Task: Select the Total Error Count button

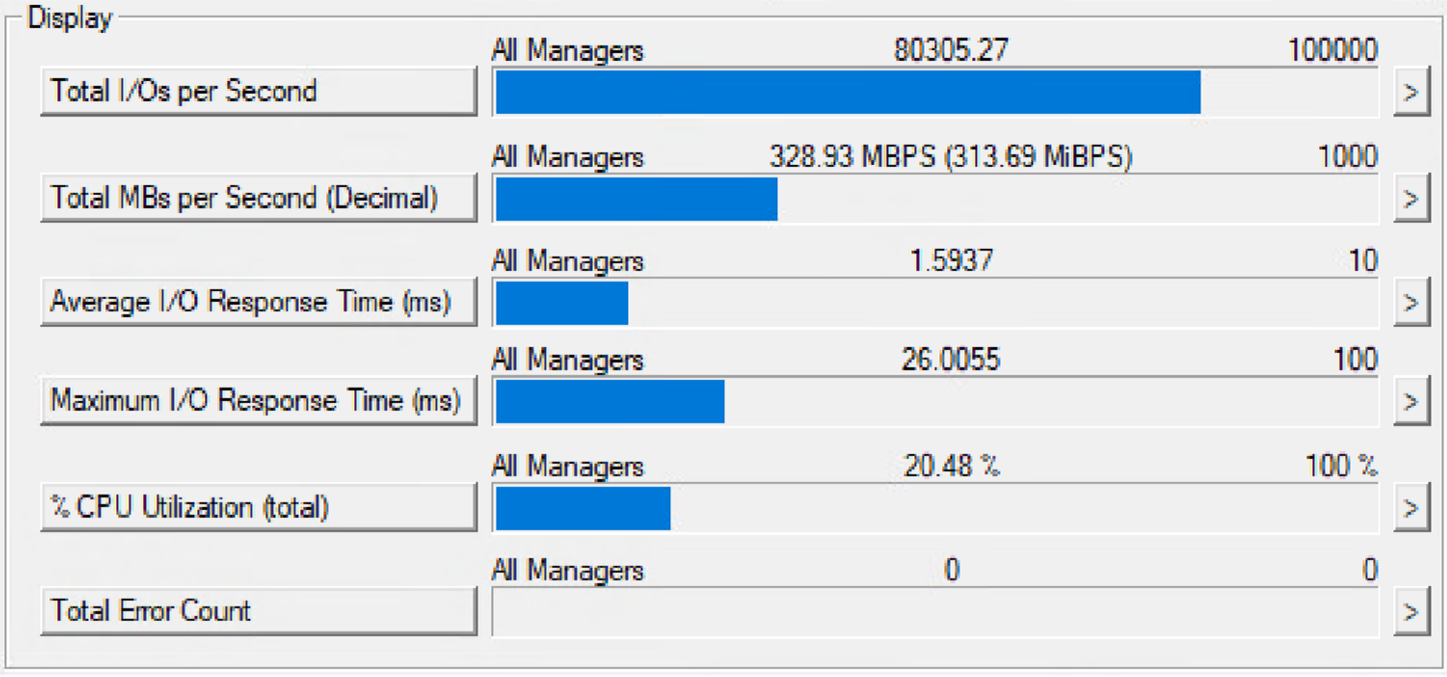Action: (259, 611)
